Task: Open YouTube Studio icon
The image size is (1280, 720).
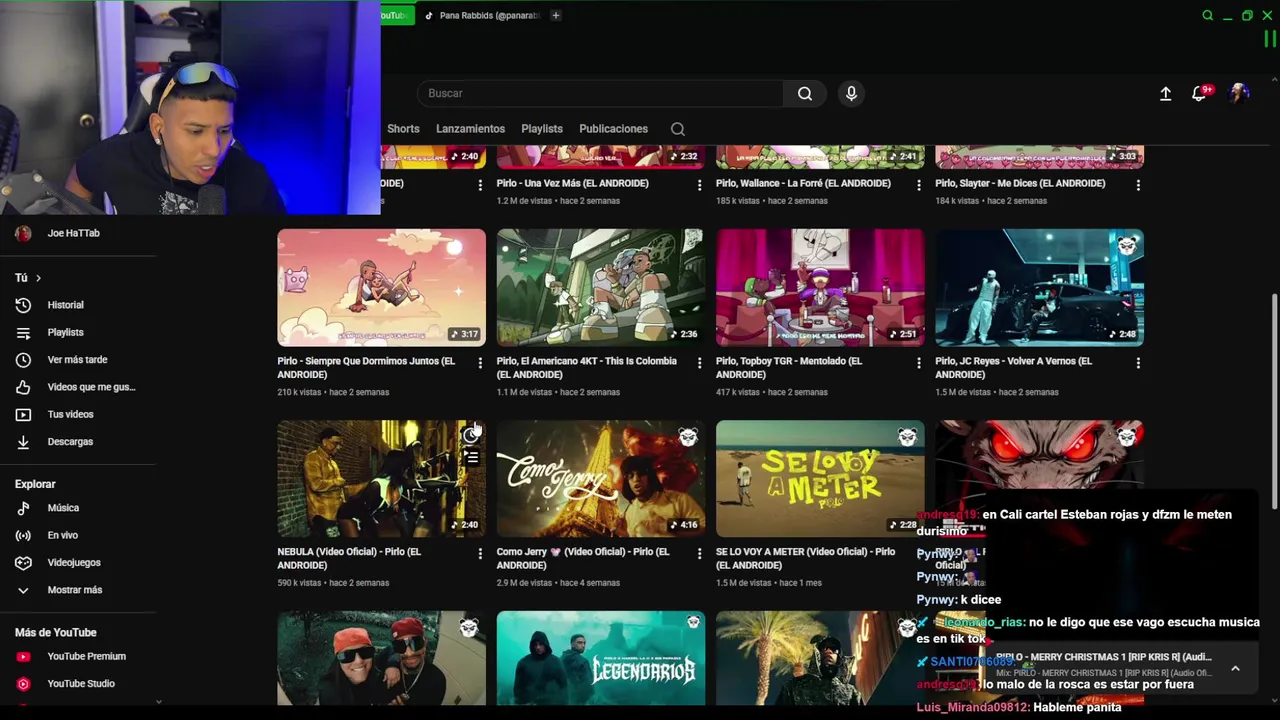Action: pyautogui.click(x=23, y=684)
